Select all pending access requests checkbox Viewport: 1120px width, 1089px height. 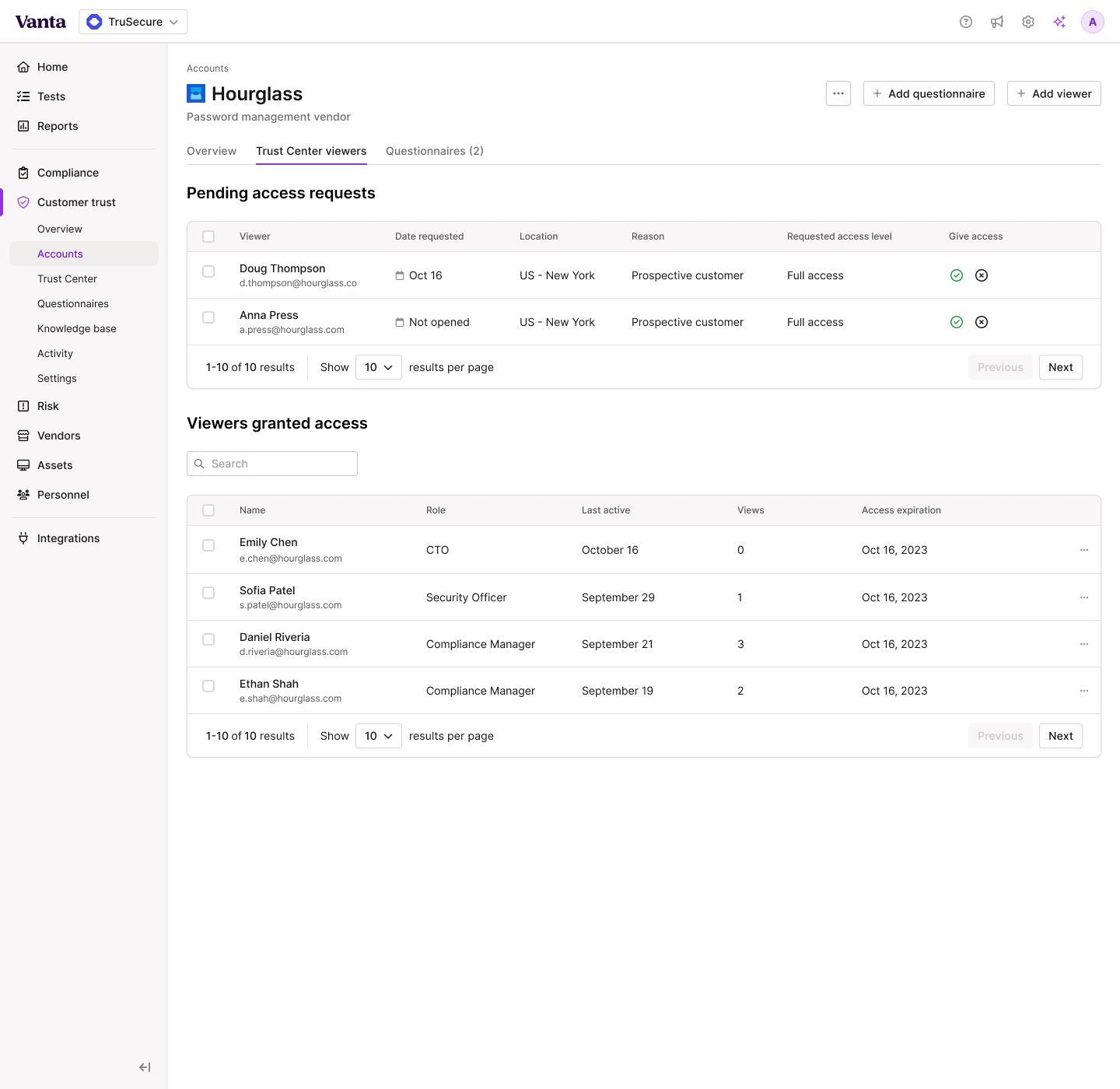pos(208,236)
